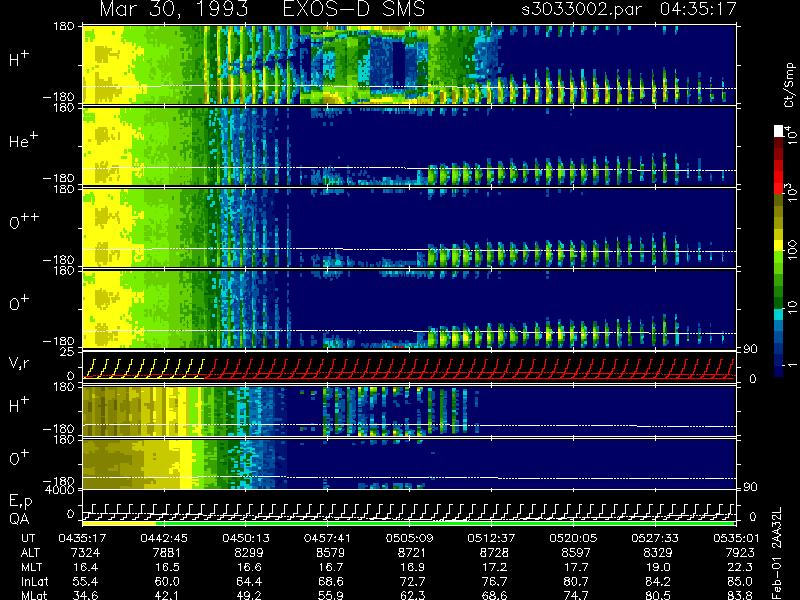
Task: Select UT value '0457:41'
Action: [328, 538]
